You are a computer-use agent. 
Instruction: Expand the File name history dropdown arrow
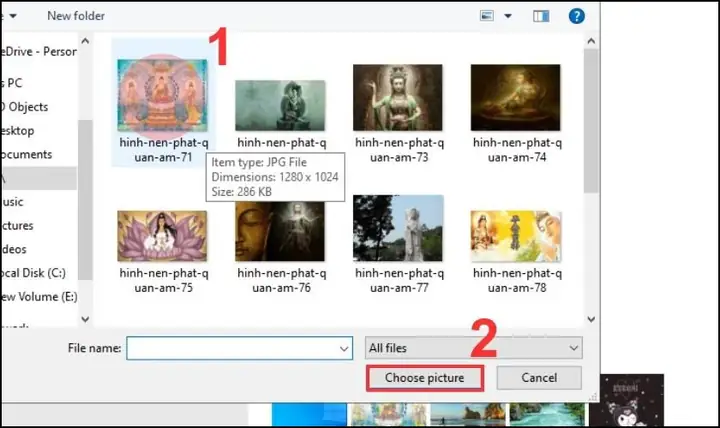click(x=344, y=349)
